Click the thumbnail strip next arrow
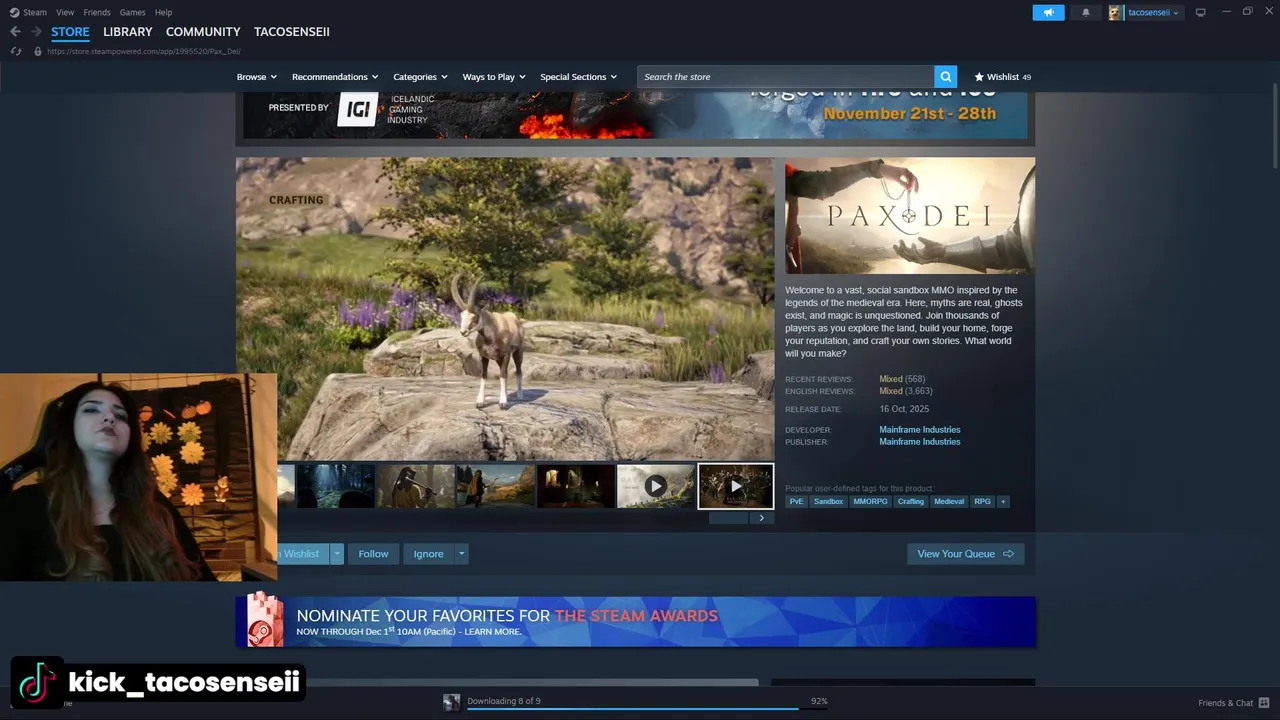The height and width of the screenshot is (720, 1280). click(x=761, y=518)
